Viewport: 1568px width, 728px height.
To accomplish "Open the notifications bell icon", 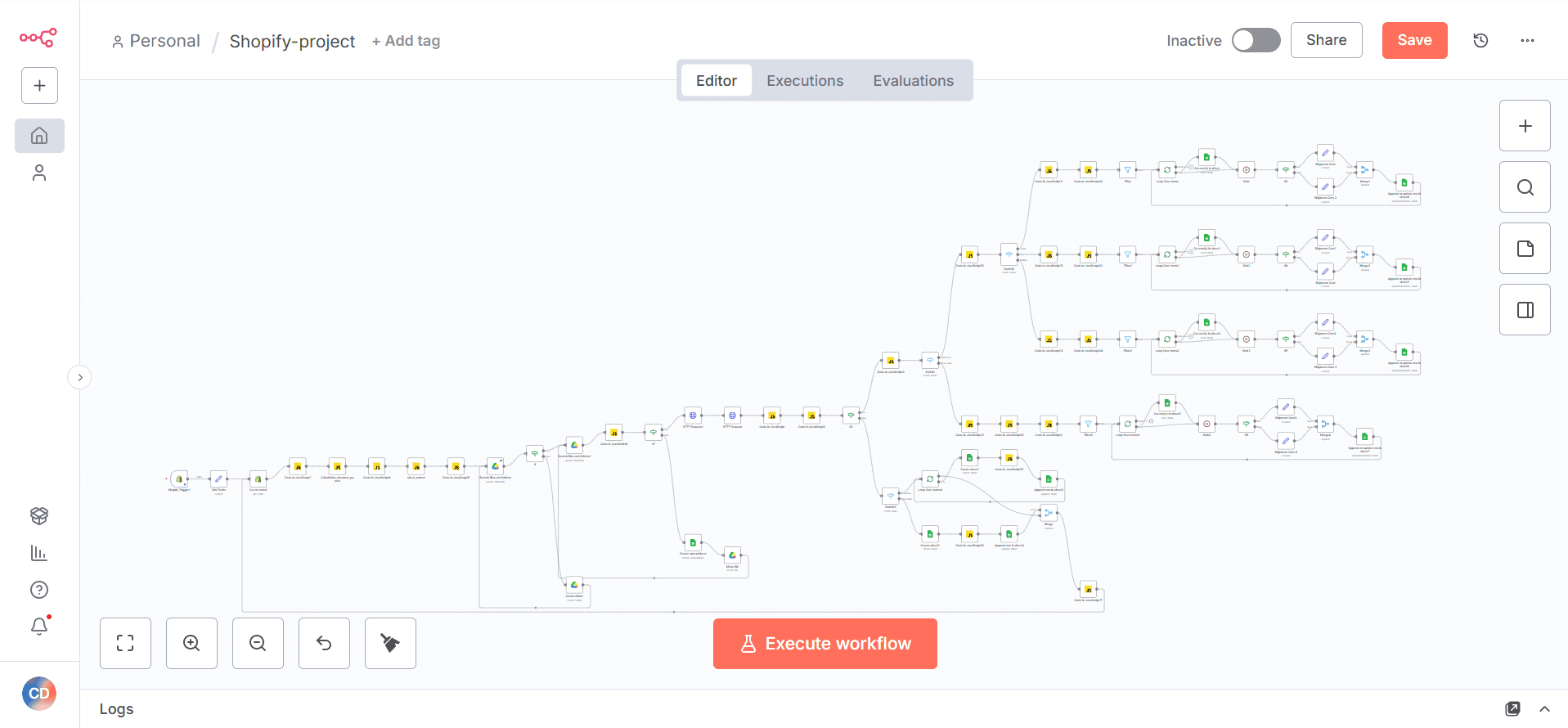I will click(x=39, y=626).
